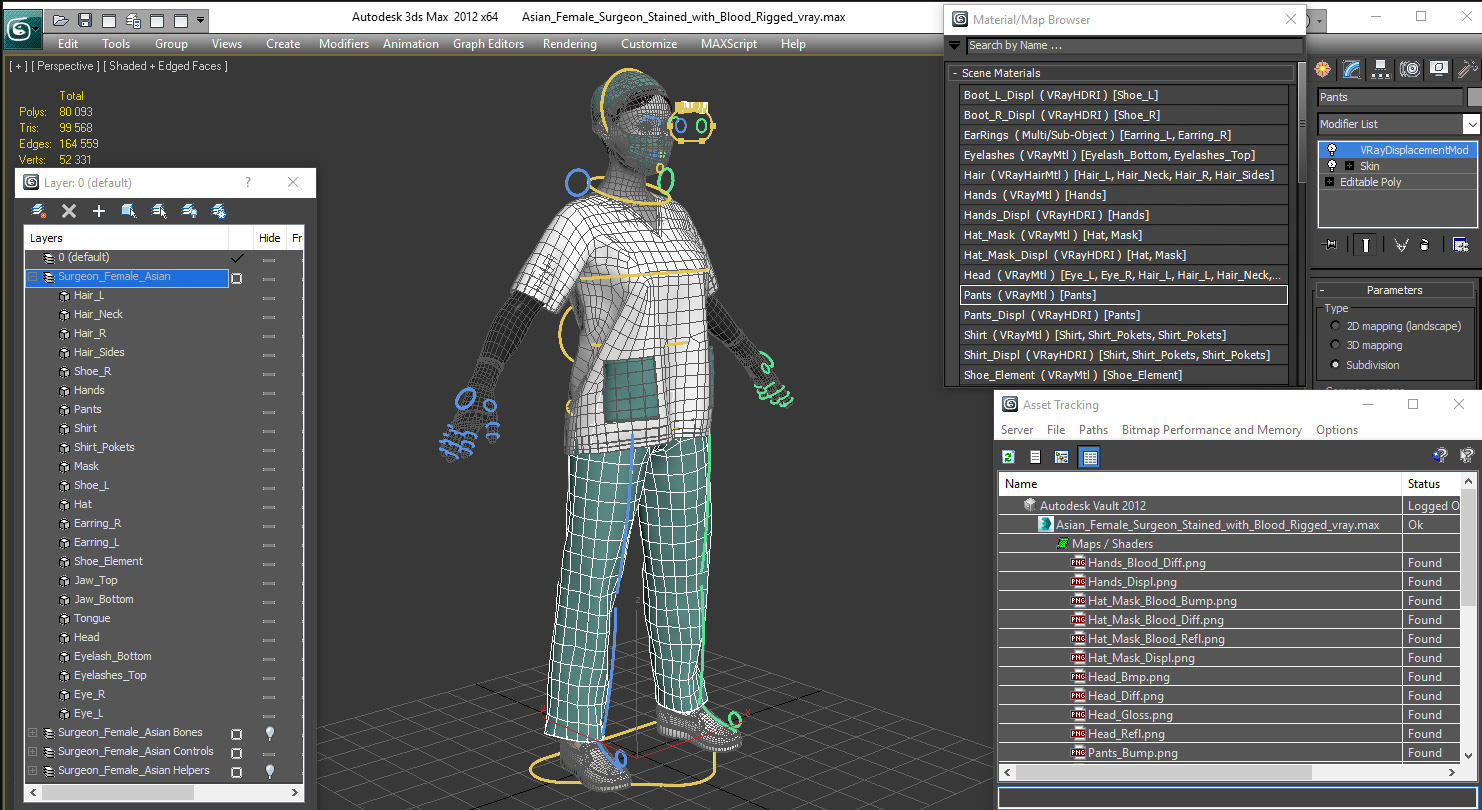
Task: Open the Modifiers menu
Action: pos(344,44)
